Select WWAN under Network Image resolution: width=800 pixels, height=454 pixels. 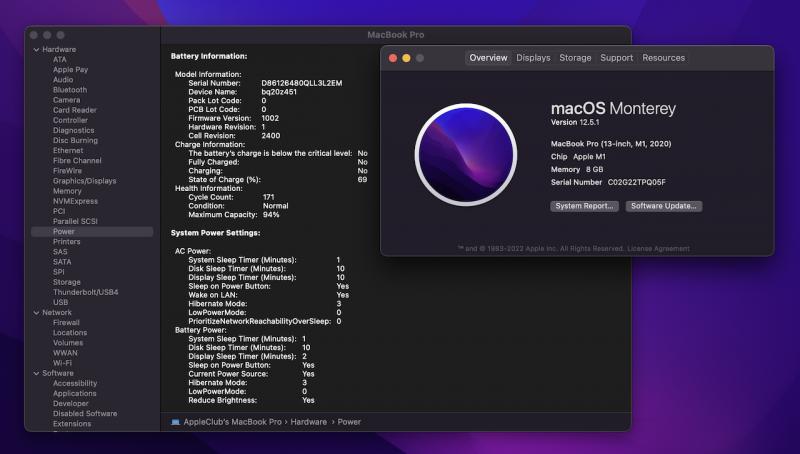[65, 353]
